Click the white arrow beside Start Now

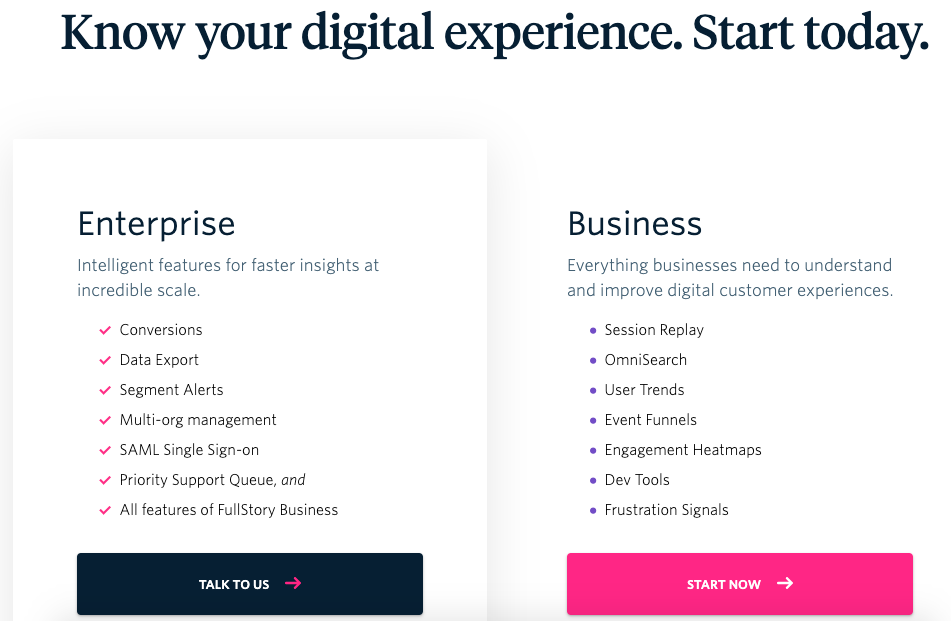(785, 583)
